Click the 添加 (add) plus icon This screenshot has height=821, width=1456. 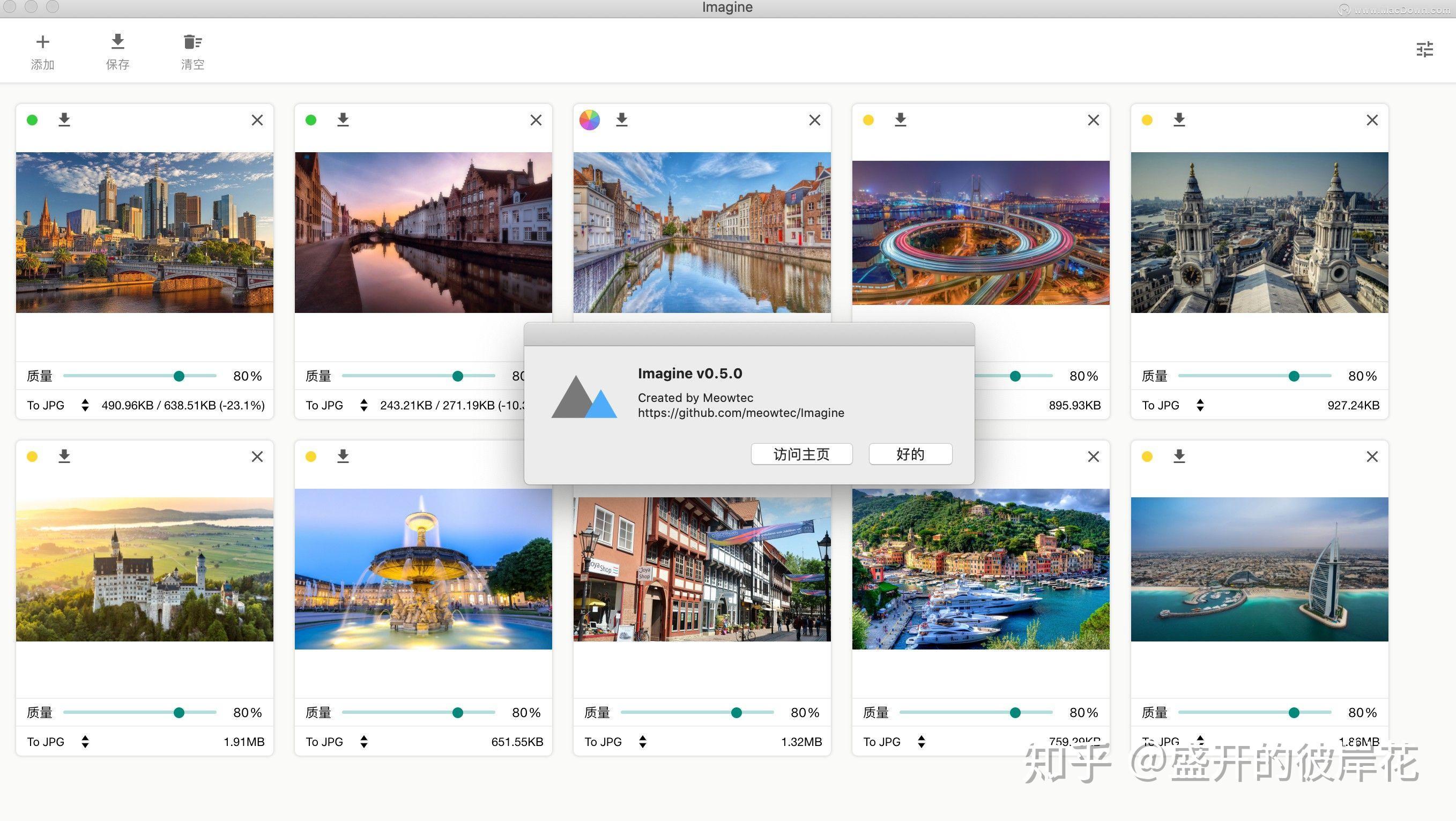pyautogui.click(x=42, y=42)
